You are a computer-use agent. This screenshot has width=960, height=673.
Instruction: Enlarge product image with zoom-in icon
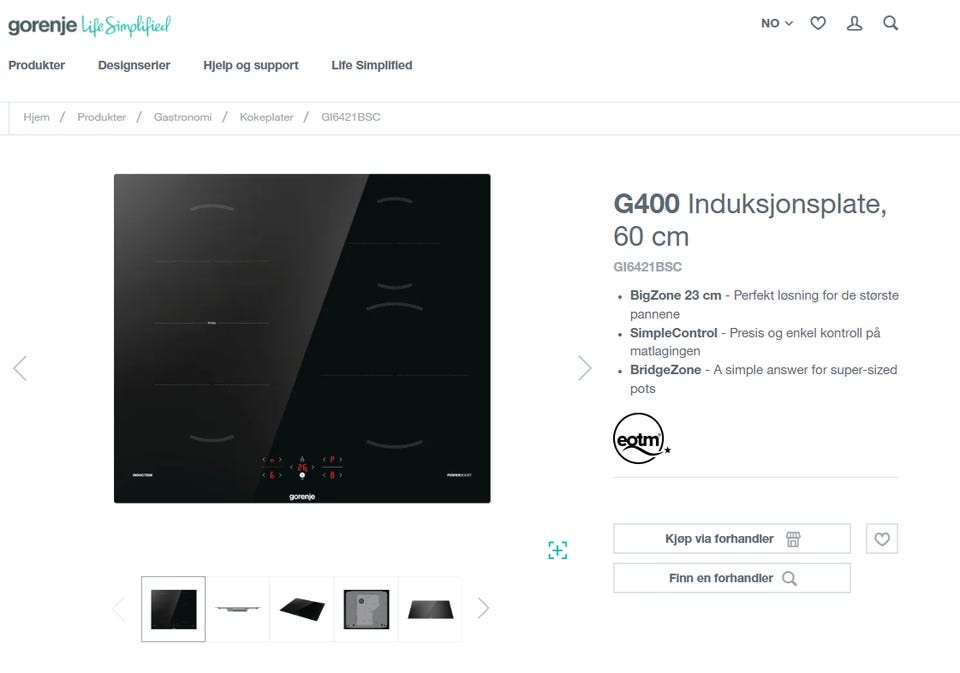[557, 550]
